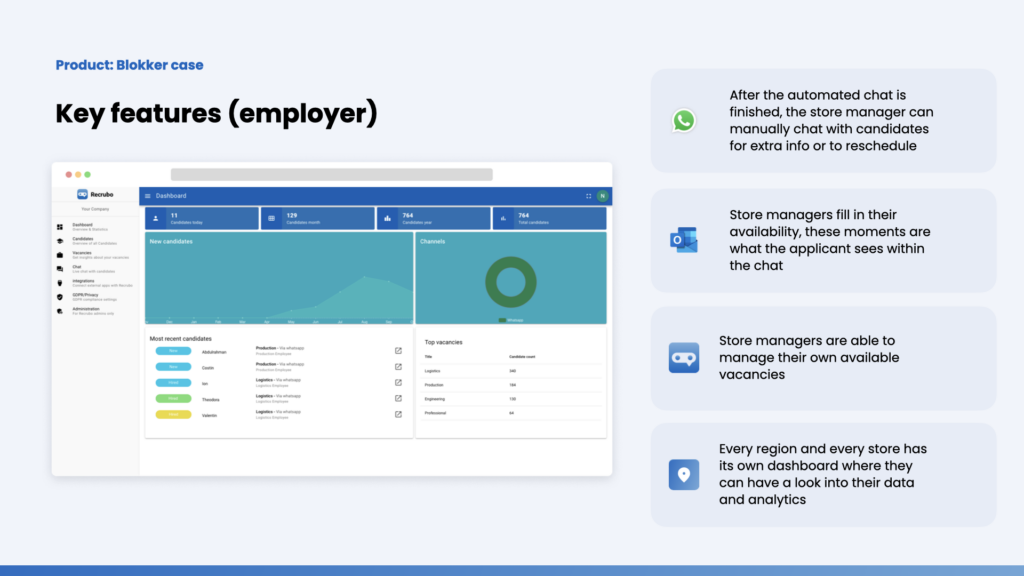Click the Total candidates label
1024x576 pixels.
click(534, 223)
